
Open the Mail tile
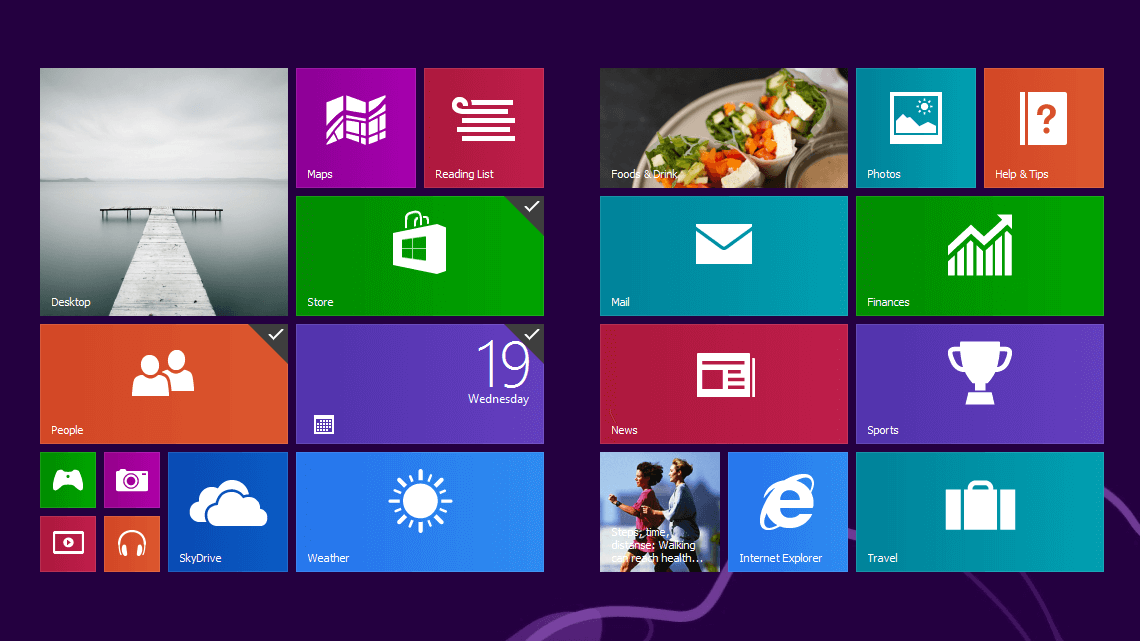[x=723, y=256]
